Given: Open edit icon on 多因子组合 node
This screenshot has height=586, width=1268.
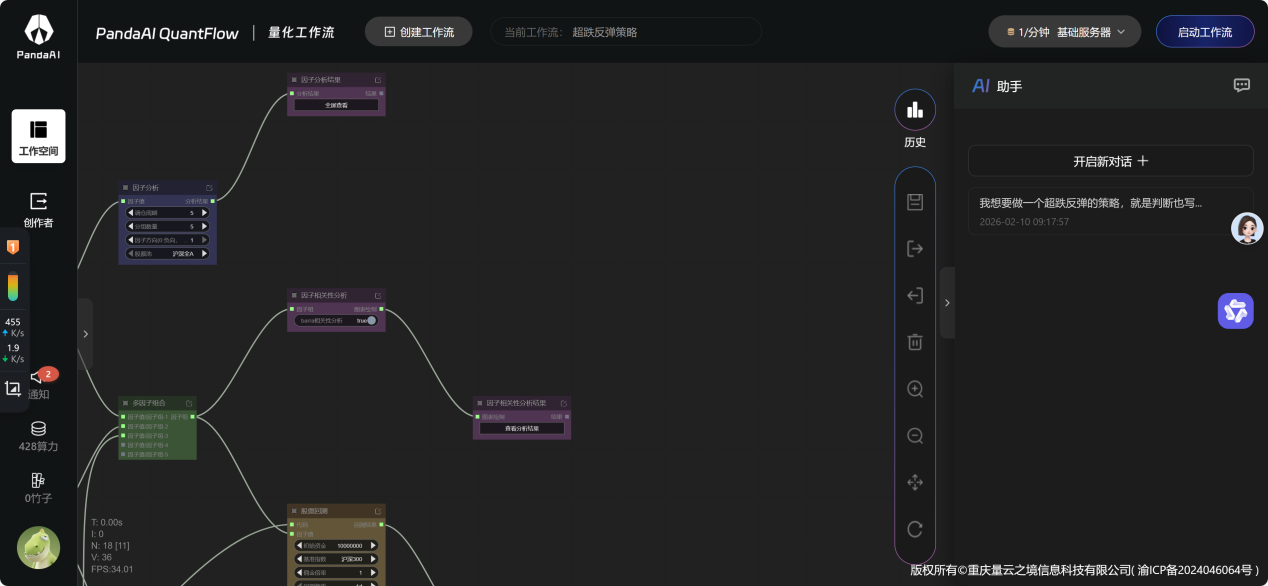Looking at the screenshot, I should pos(190,404).
